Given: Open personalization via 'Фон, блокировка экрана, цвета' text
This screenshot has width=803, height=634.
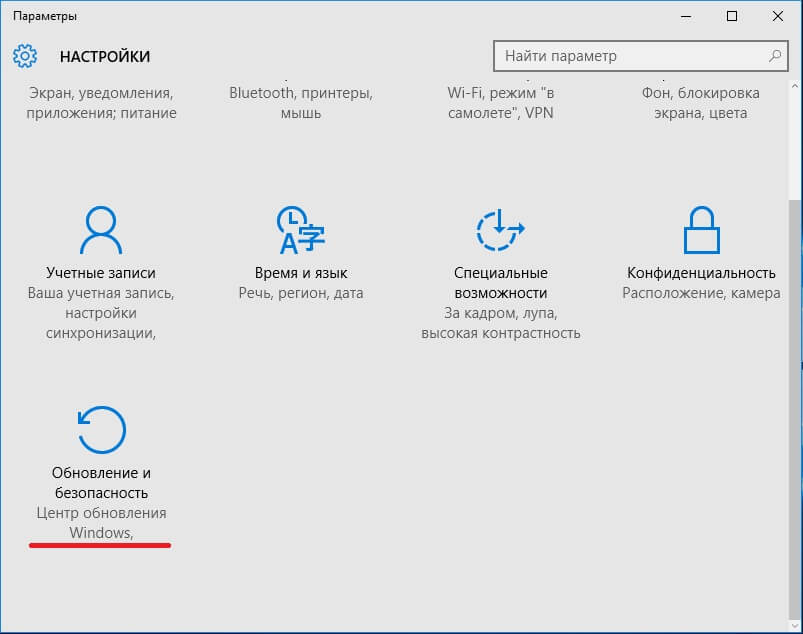Looking at the screenshot, I should (x=700, y=103).
